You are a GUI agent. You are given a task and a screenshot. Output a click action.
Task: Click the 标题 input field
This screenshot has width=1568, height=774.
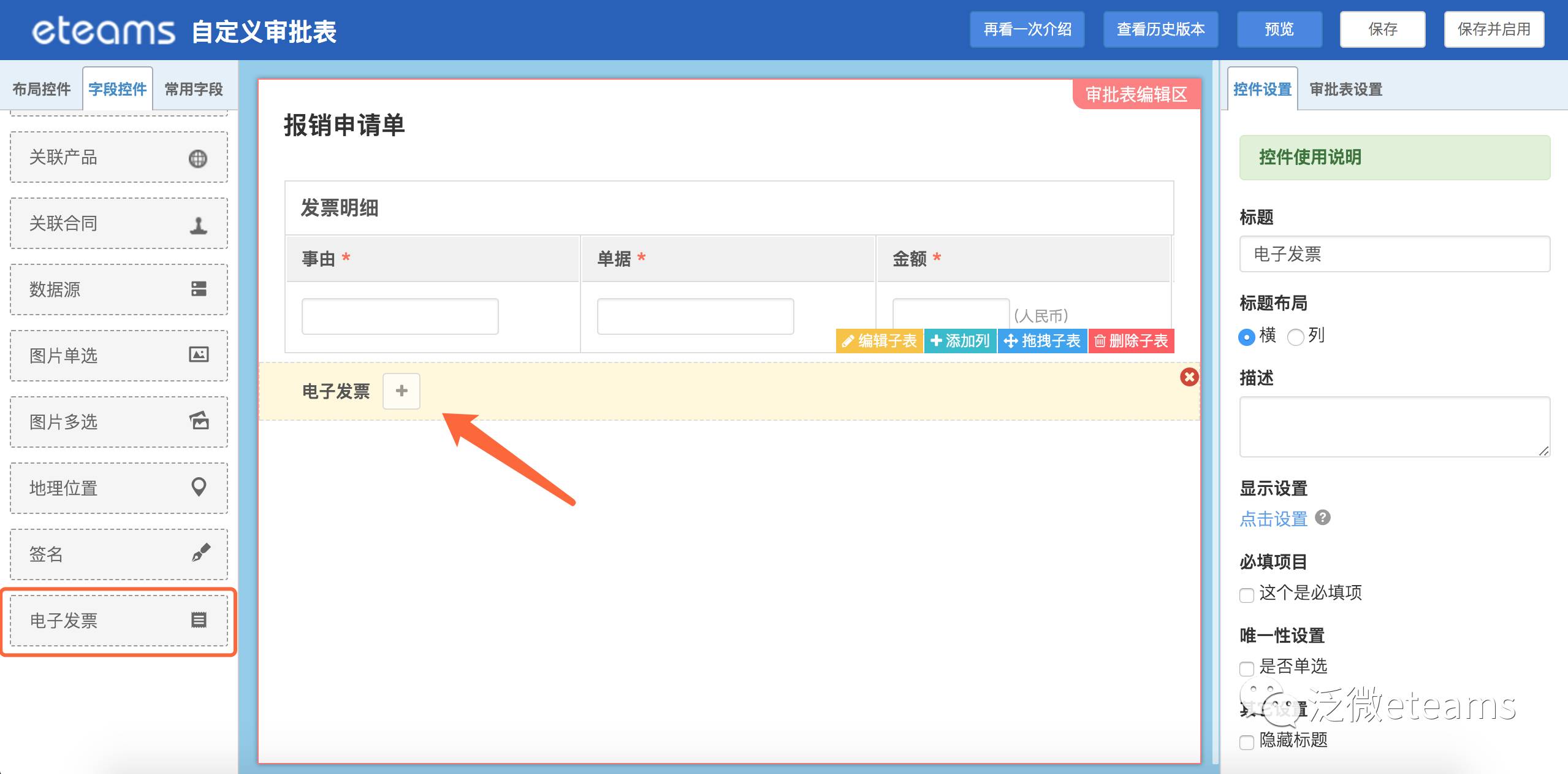pyautogui.click(x=1395, y=254)
